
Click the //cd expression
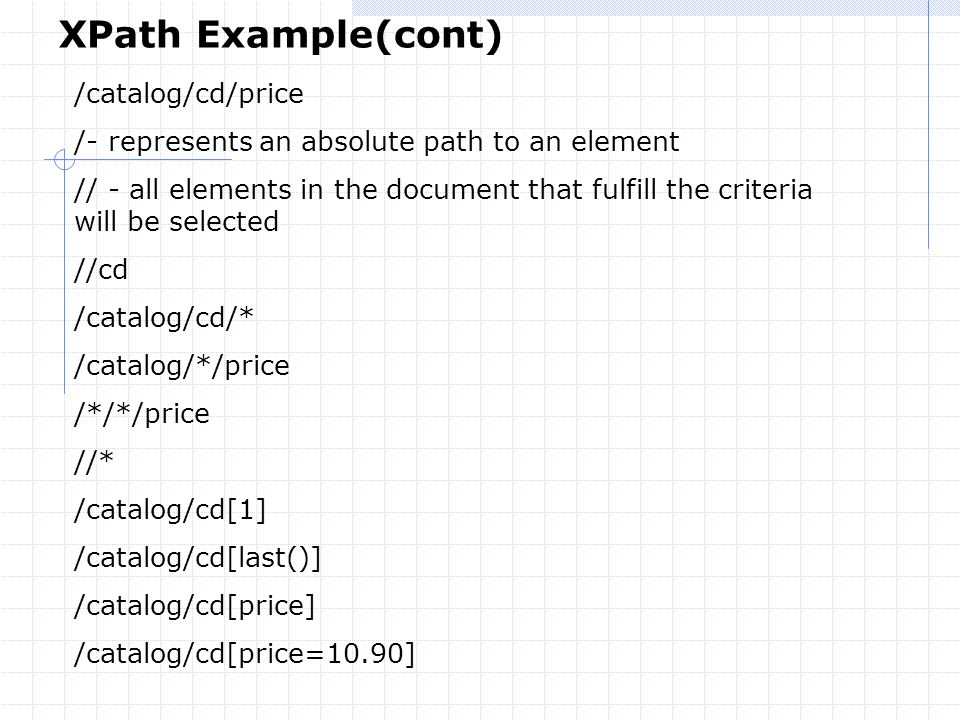[x=100, y=270]
